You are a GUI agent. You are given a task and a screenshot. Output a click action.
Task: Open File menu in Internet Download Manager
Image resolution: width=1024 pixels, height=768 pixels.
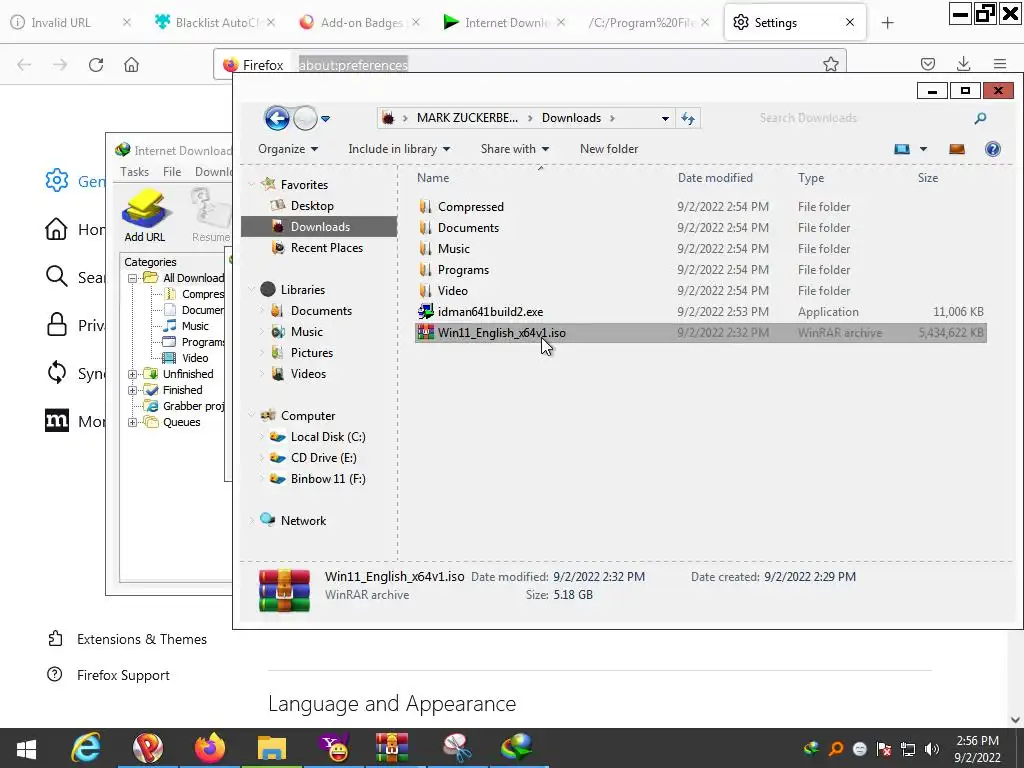point(172,172)
